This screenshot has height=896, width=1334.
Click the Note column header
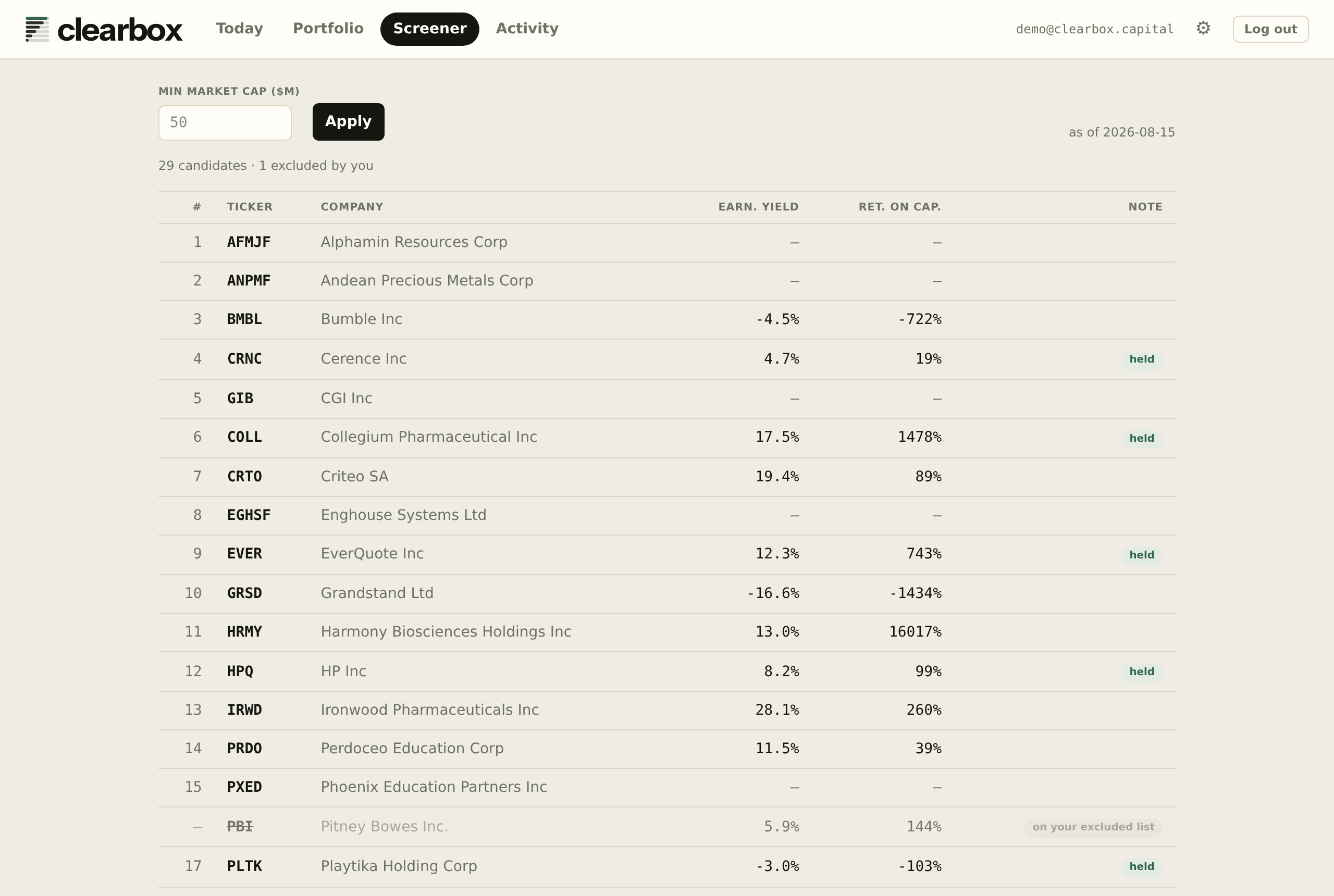click(x=1145, y=207)
